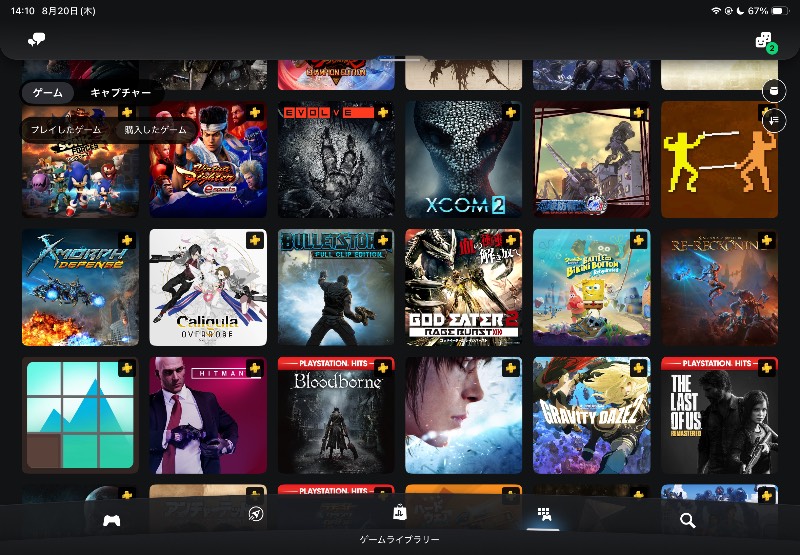The height and width of the screenshot is (555, 800).
Task: Open the HITMAN game tile
Action: coord(208,415)
